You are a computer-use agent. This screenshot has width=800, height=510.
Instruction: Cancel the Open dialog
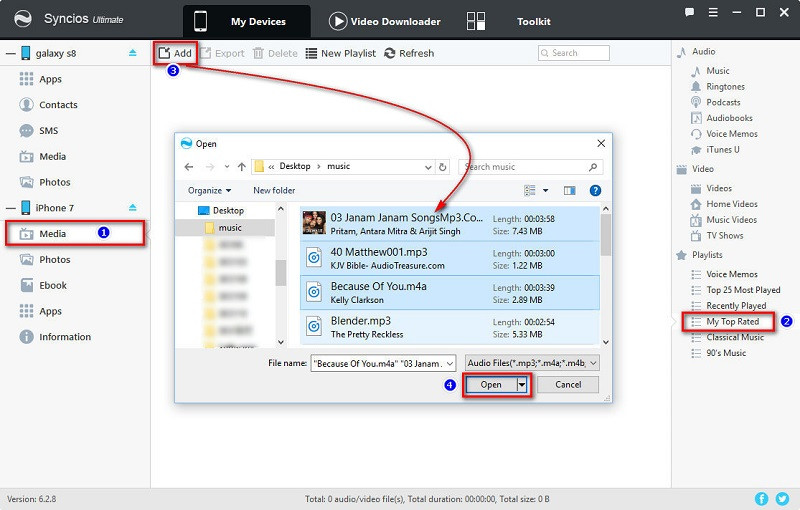pyautogui.click(x=568, y=385)
